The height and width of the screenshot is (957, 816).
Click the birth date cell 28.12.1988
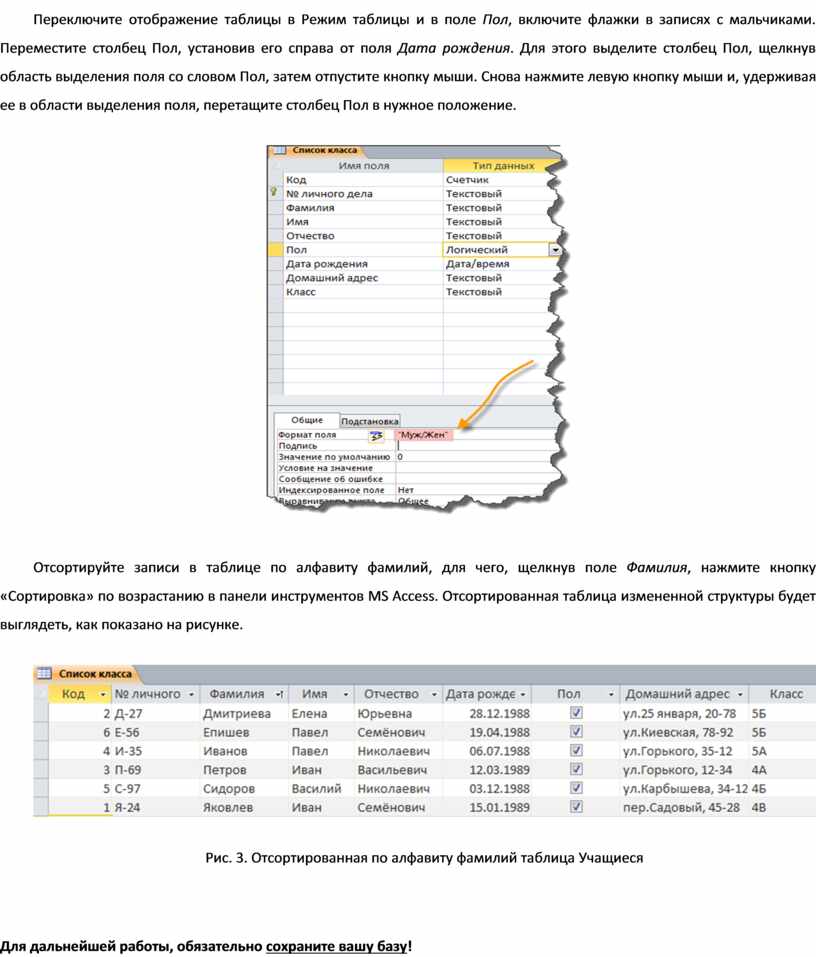pos(499,713)
